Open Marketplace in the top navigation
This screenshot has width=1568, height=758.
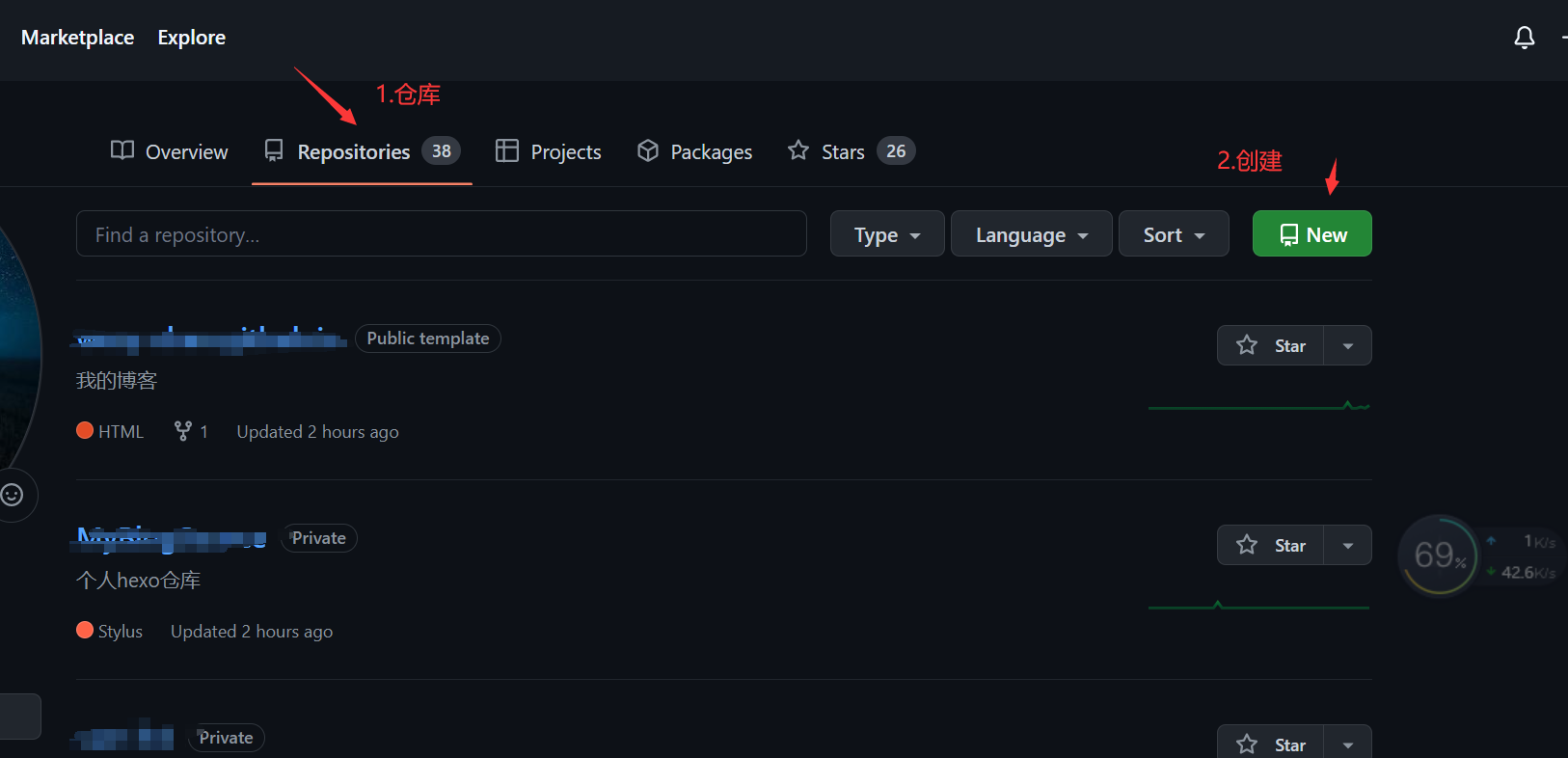(77, 38)
